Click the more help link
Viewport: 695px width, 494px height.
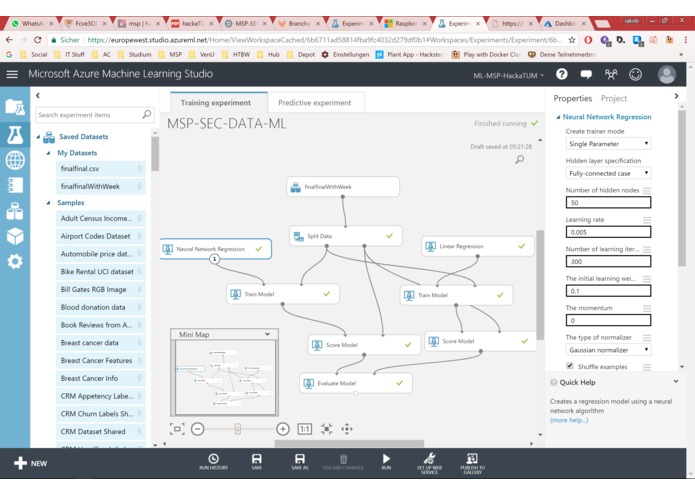[x=569, y=420]
